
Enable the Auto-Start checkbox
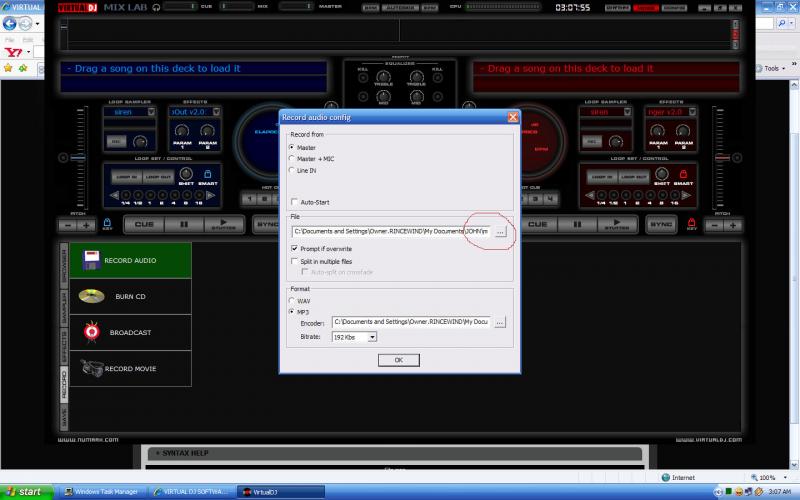(x=294, y=202)
